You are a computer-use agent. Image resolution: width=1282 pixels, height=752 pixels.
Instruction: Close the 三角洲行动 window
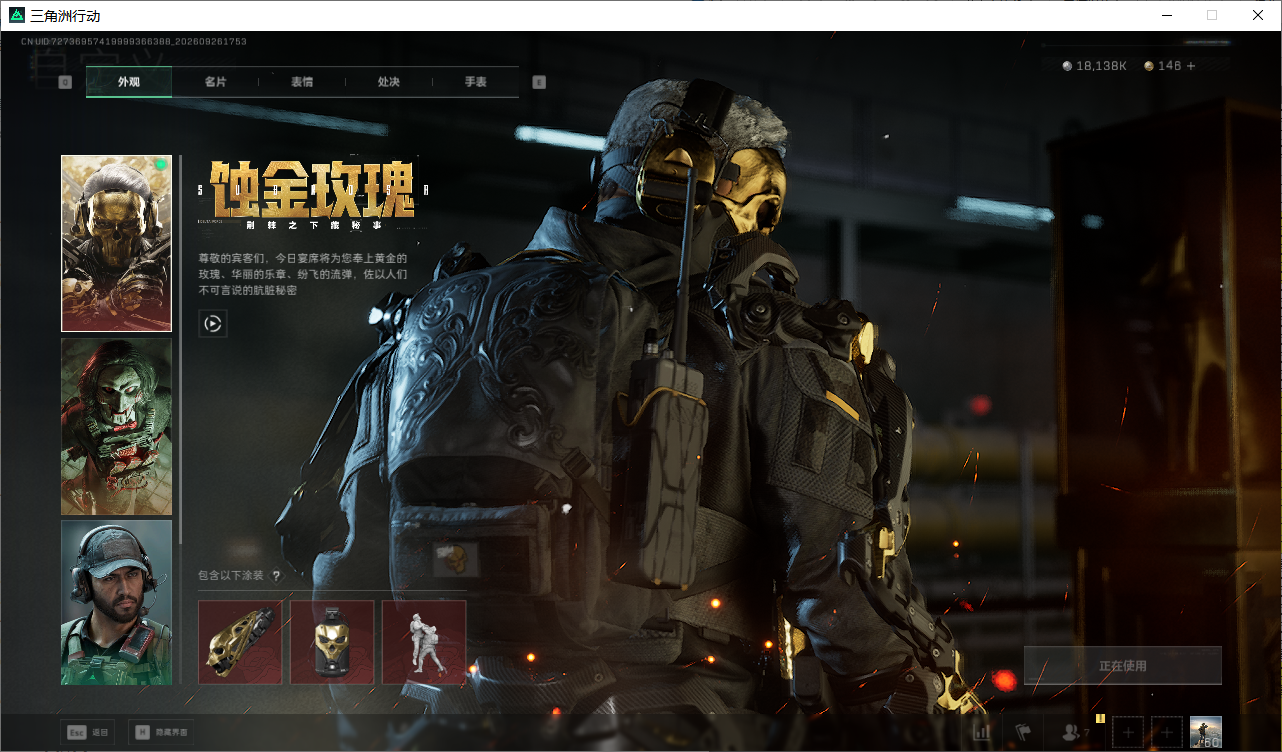pyautogui.click(x=1258, y=15)
